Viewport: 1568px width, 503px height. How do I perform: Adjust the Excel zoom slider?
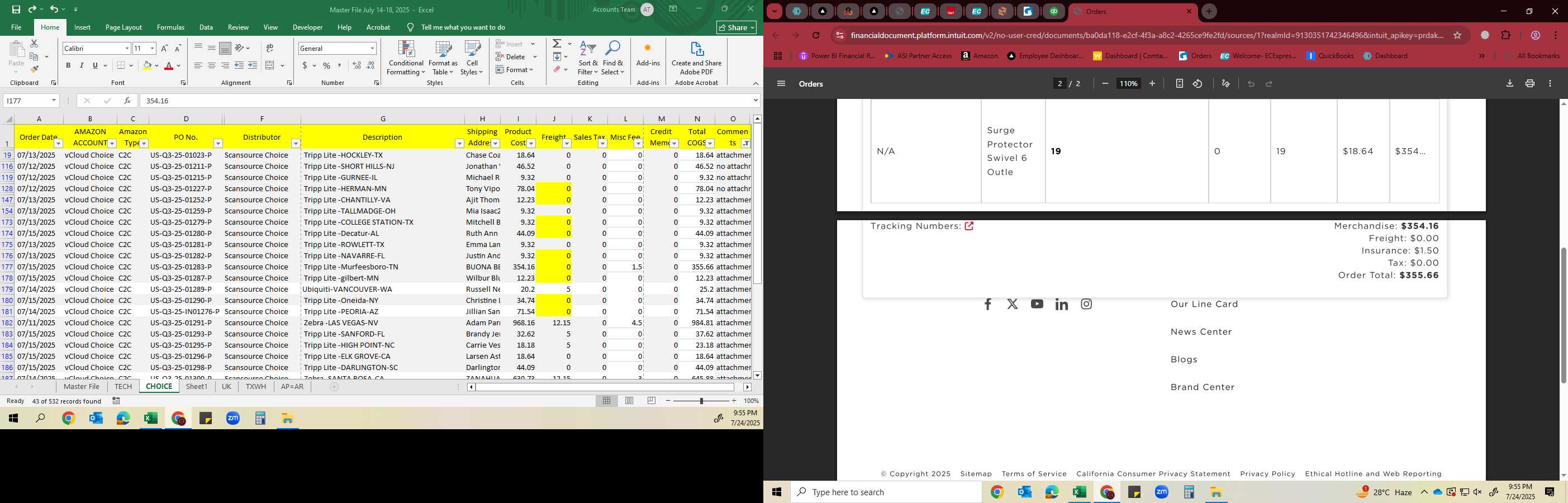(701, 401)
